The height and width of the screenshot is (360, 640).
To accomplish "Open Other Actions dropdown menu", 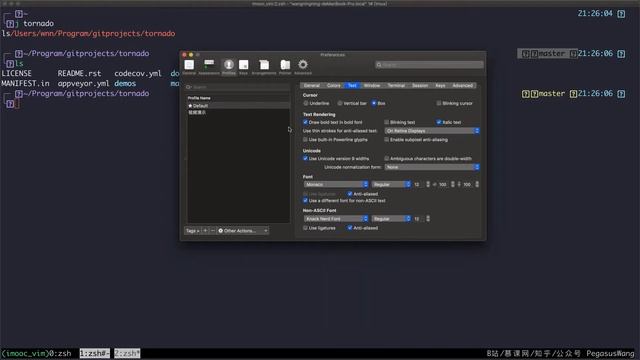I will pos(242,231).
